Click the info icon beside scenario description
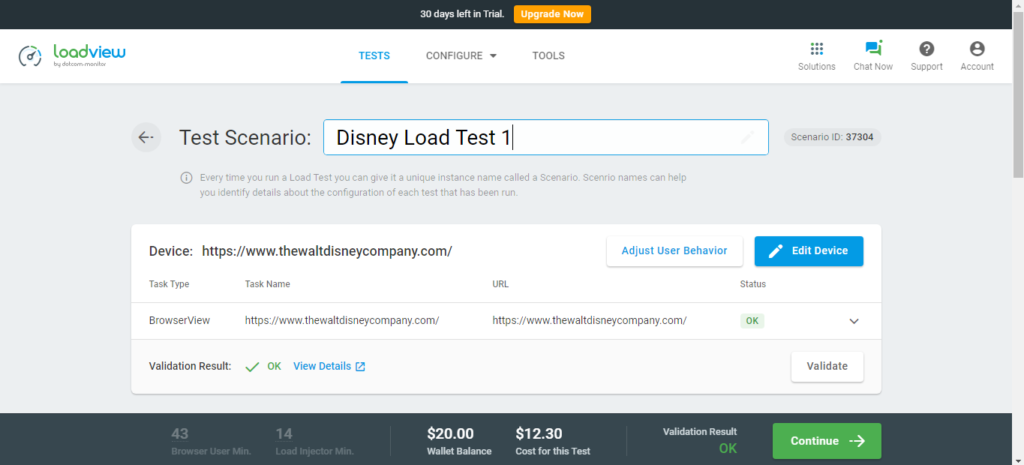 [187, 178]
